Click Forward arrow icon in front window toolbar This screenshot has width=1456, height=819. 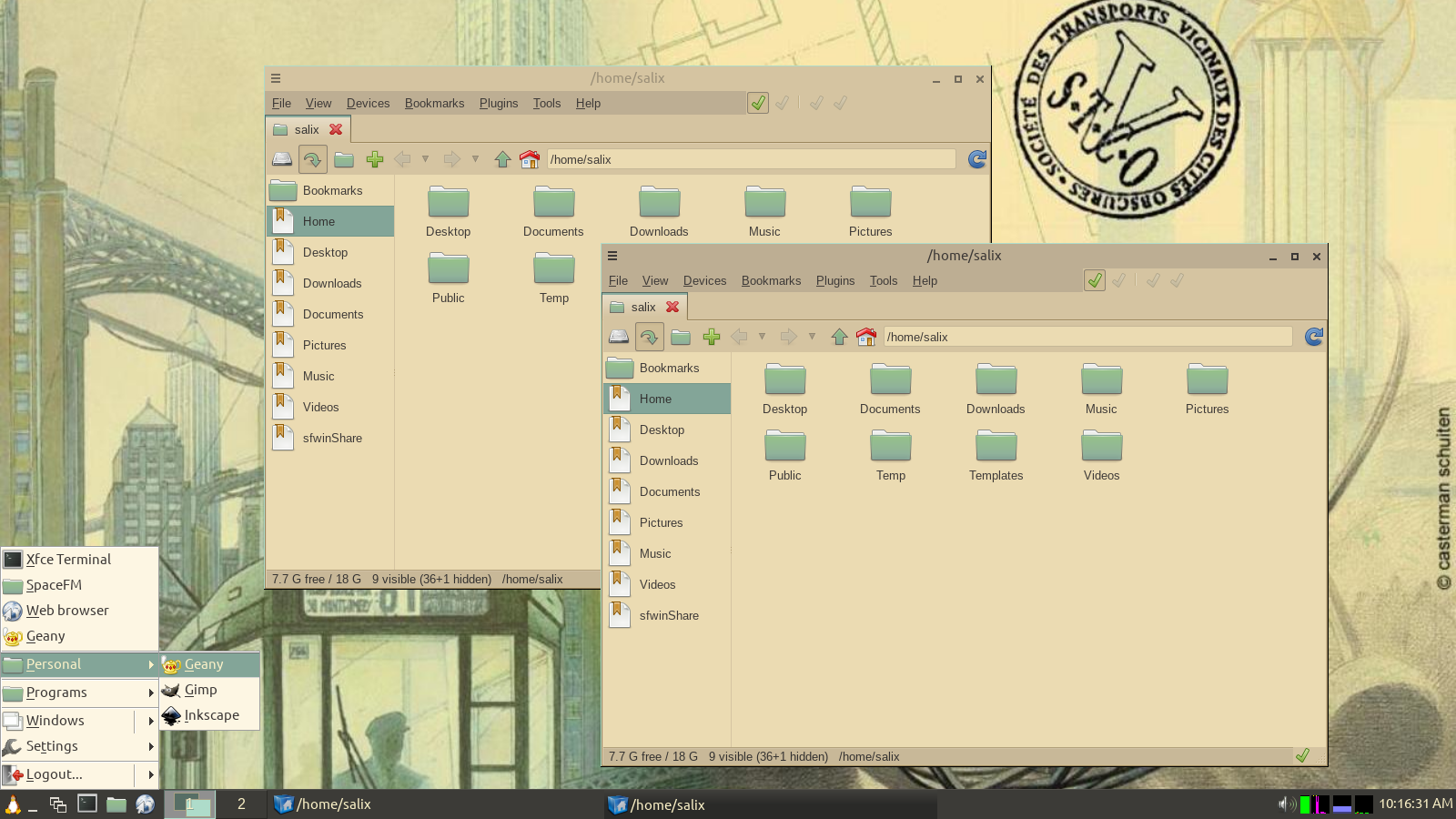point(788,337)
